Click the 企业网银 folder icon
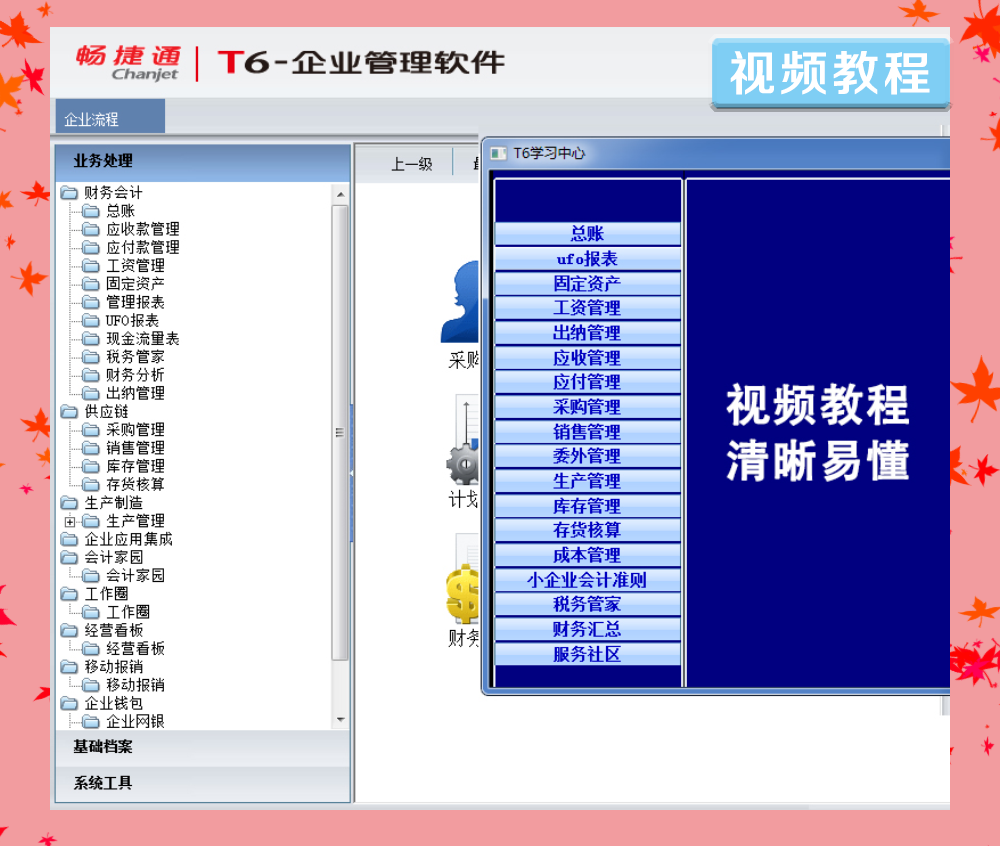The height and width of the screenshot is (846, 1000). coord(91,722)
